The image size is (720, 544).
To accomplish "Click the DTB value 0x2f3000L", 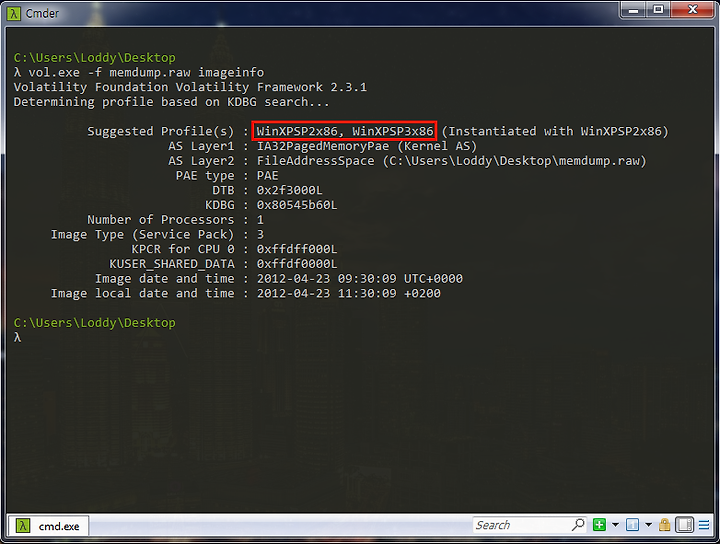I will pyautogui.click(x=289, y=190).
